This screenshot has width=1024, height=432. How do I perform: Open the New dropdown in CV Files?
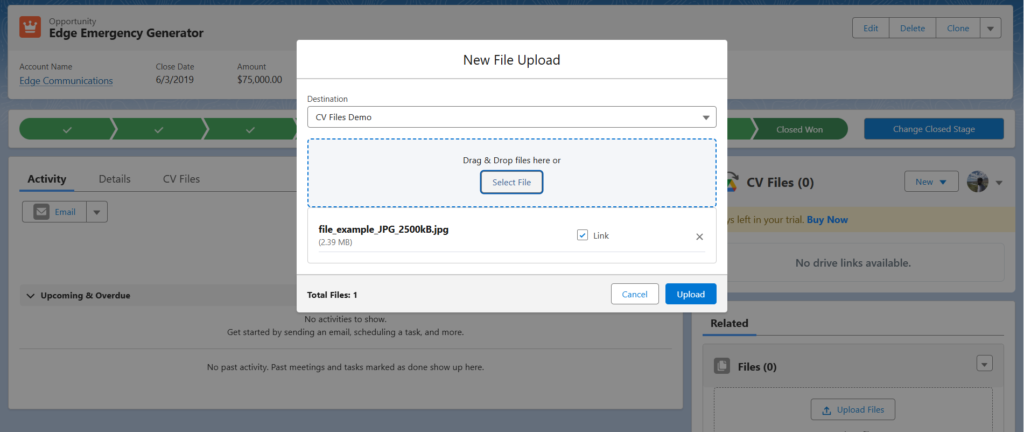[x=931, y=182]
